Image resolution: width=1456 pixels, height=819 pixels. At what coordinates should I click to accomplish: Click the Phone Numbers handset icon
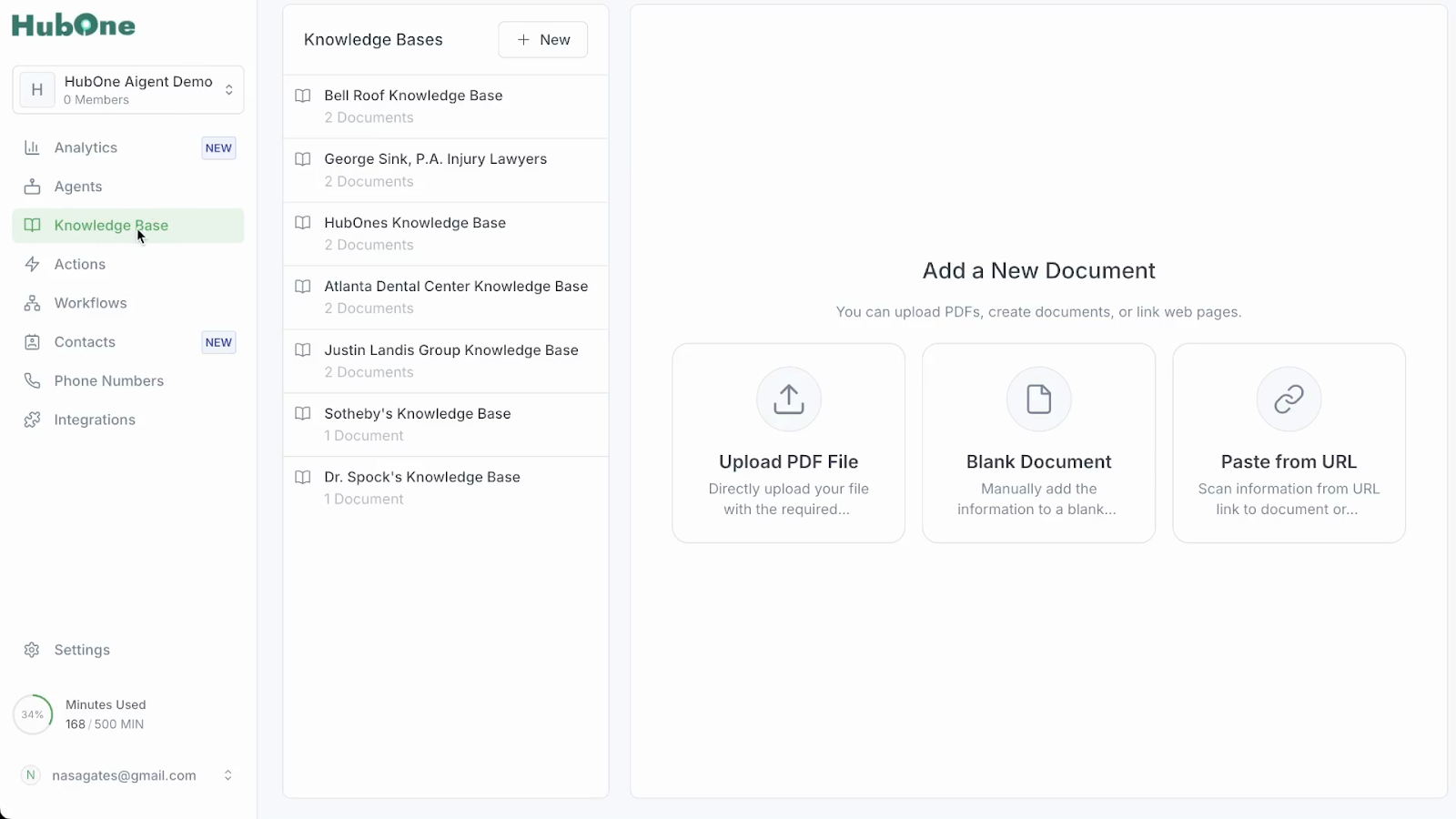click(x=32, y=380)
